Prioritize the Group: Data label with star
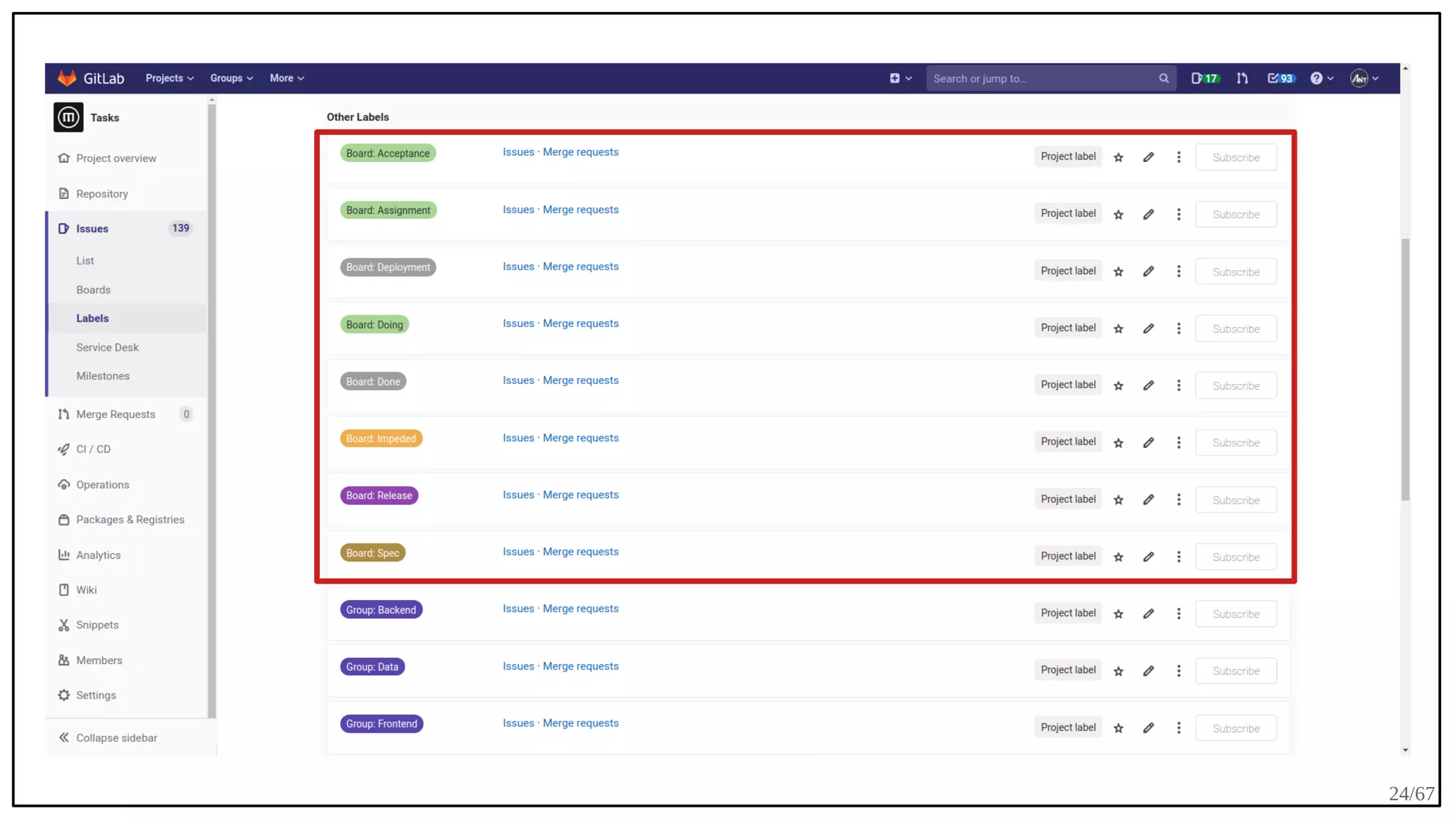The image size is (1456, 819). (1118, 671)
